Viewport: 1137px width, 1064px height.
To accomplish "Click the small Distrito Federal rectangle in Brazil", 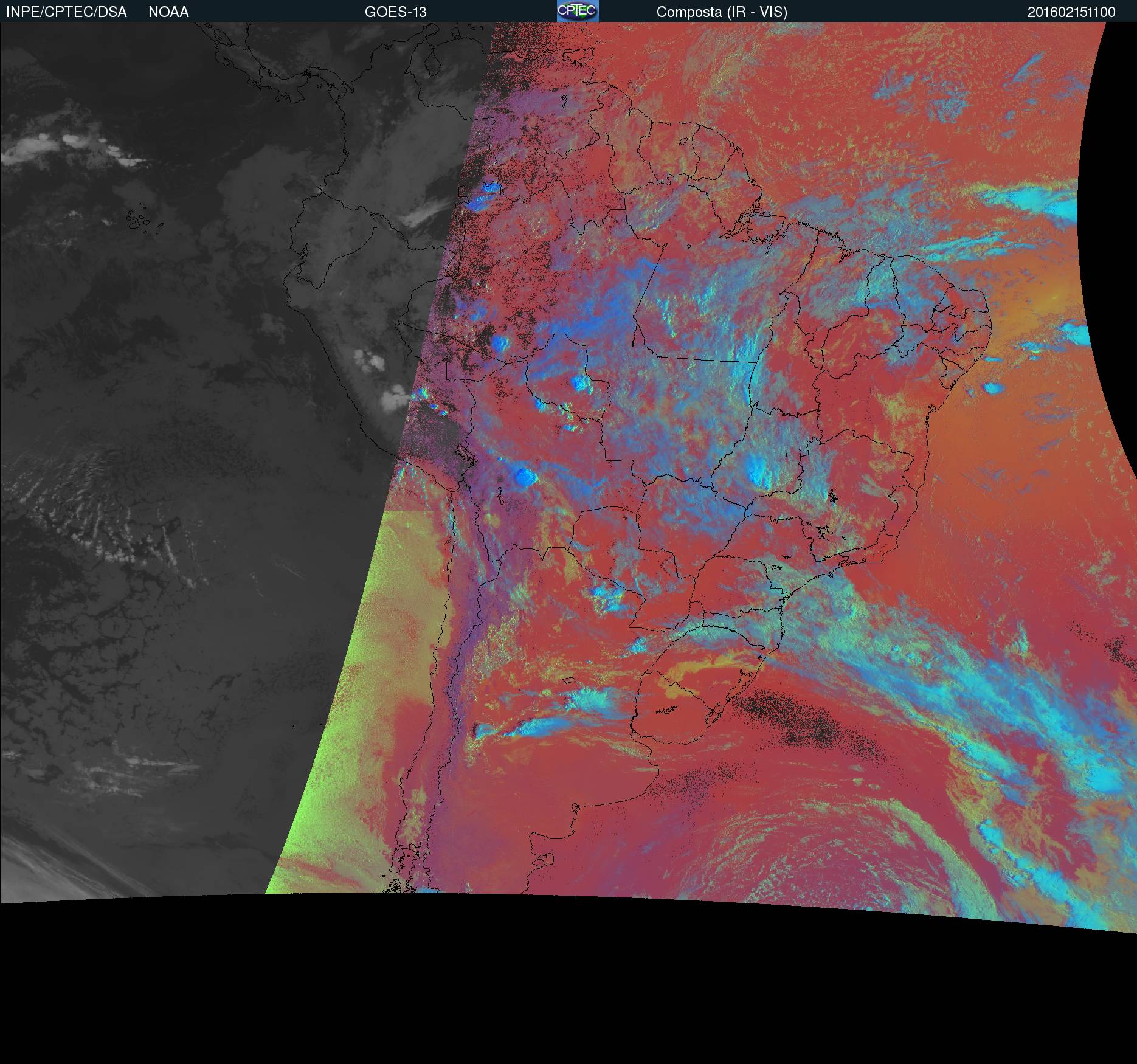I will coord(793,452).
